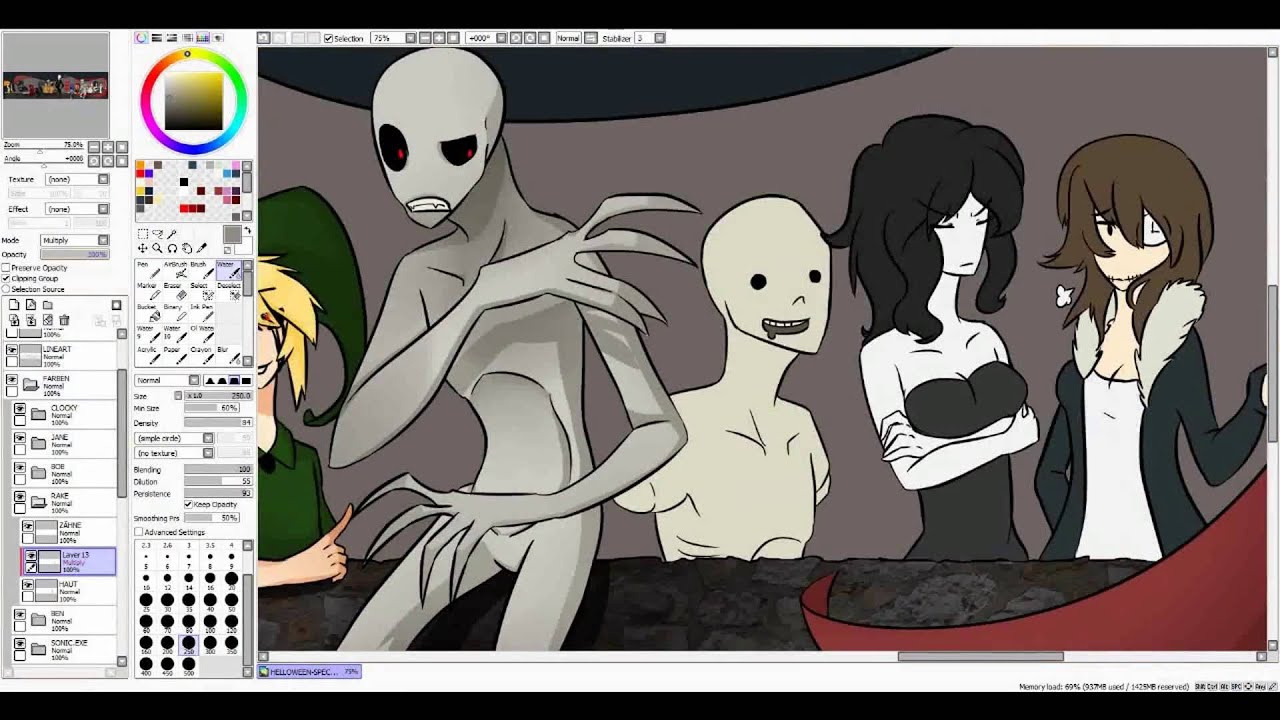Choose brush size 100 preset
The image size is (1280, 720).
click(210, 623)
